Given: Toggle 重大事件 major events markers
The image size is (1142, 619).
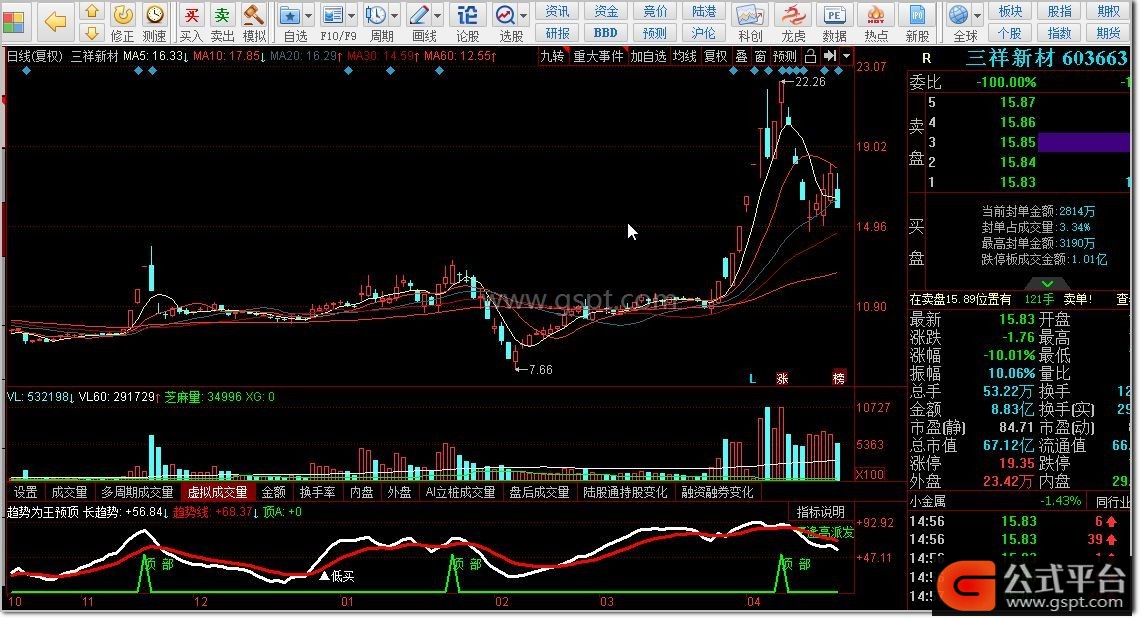Looking at the screenshot, I should [x=599, y=56].
